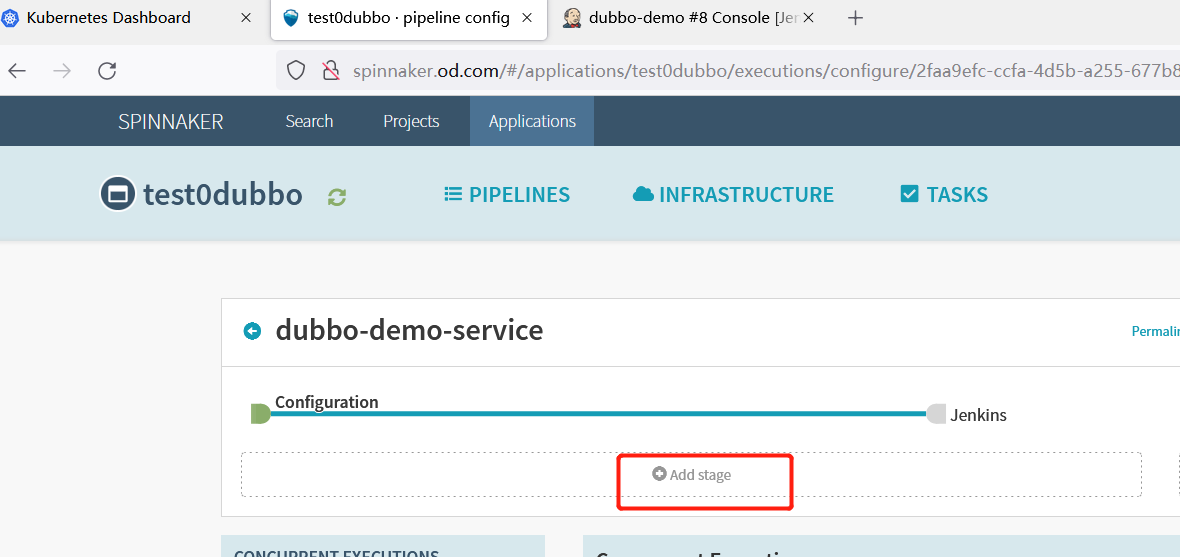Open the Search menu item
This screenshot has width=1180, height=557.
[x=309, y=121]
